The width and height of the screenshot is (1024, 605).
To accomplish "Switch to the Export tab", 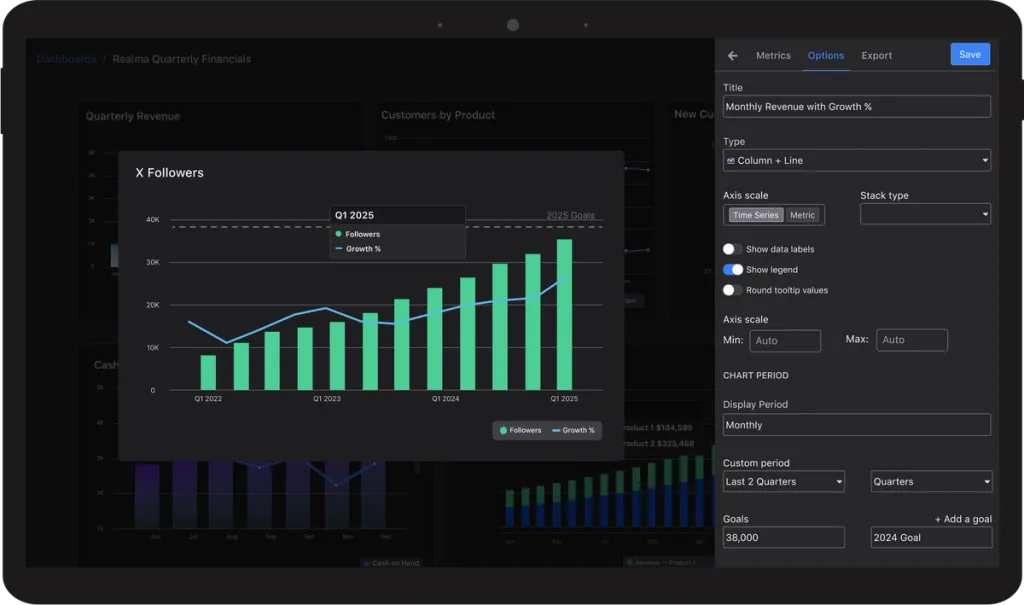I will tap(876, 56).
